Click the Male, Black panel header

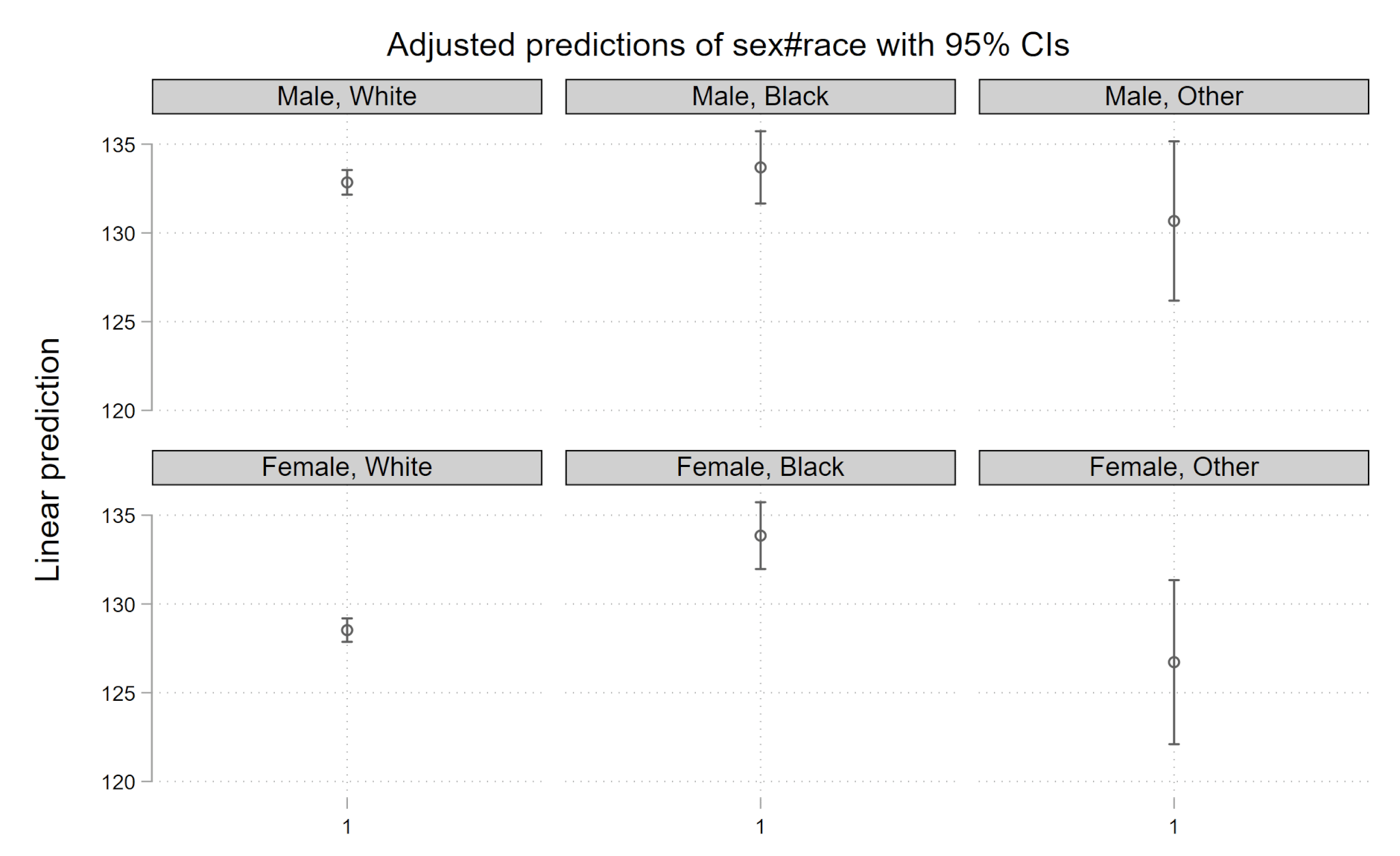(x=760, y=96)
